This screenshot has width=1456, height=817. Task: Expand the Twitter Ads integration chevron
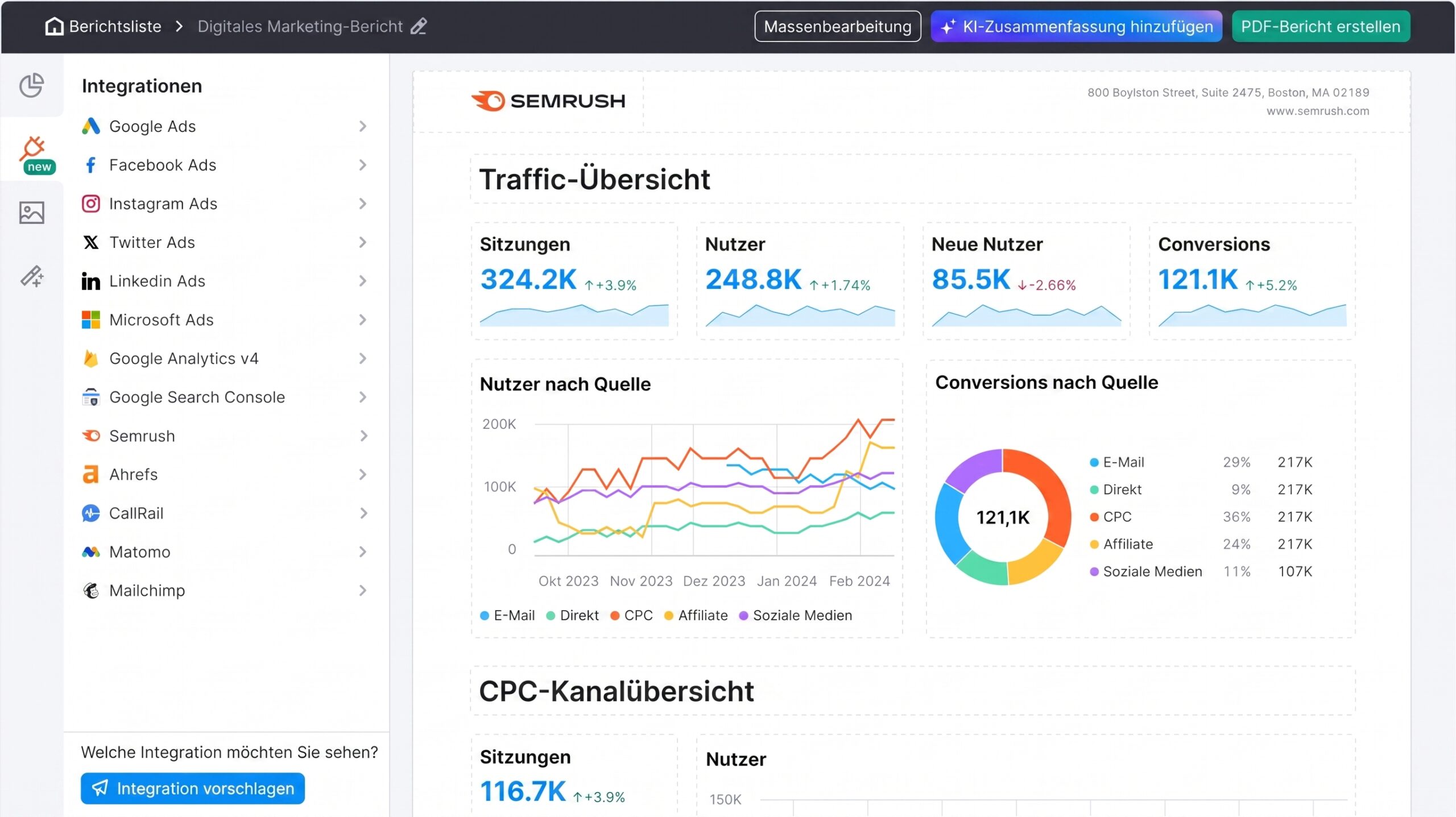(x=363, y=242)
